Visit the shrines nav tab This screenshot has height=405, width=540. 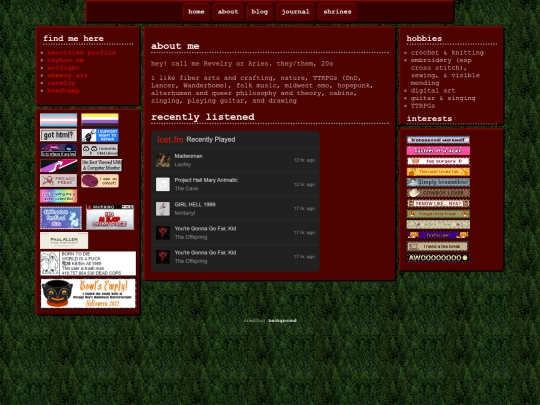(x=337, y=12)
